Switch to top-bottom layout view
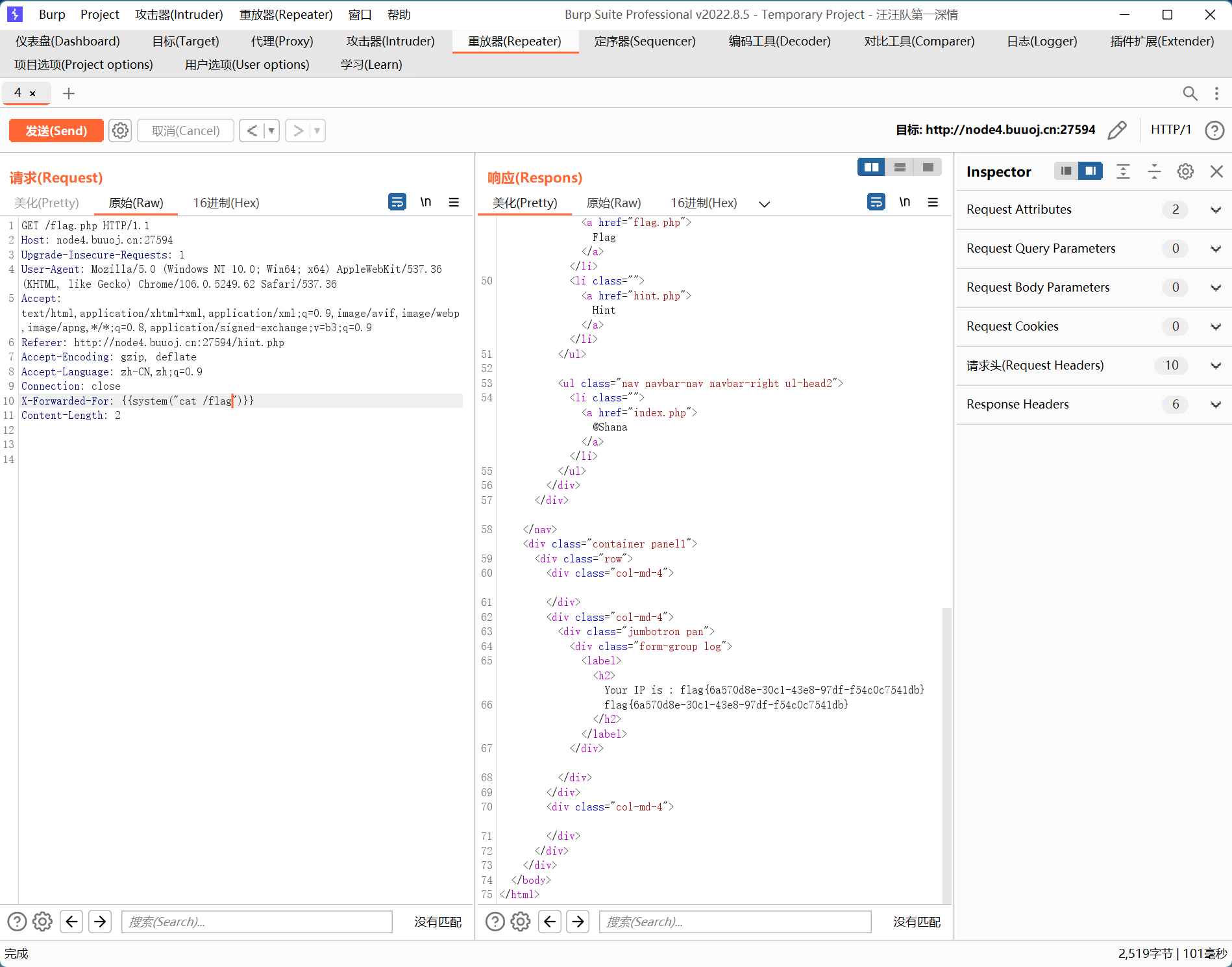The image size is (1232, 967). click(900, 168)
